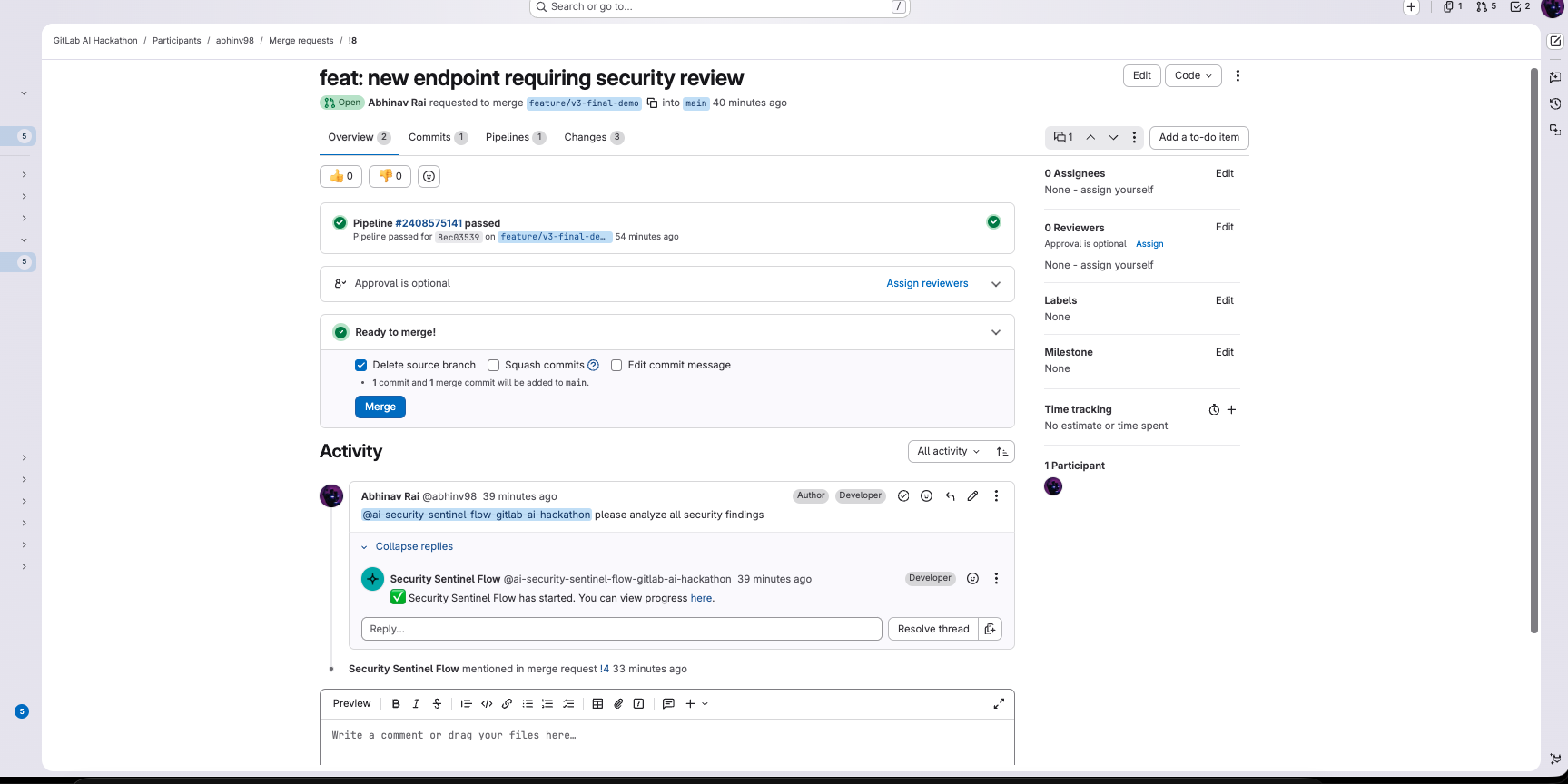Switch comment editor to Preview
This screenshot has width=1568, height=784.
(x=351, y=703)
